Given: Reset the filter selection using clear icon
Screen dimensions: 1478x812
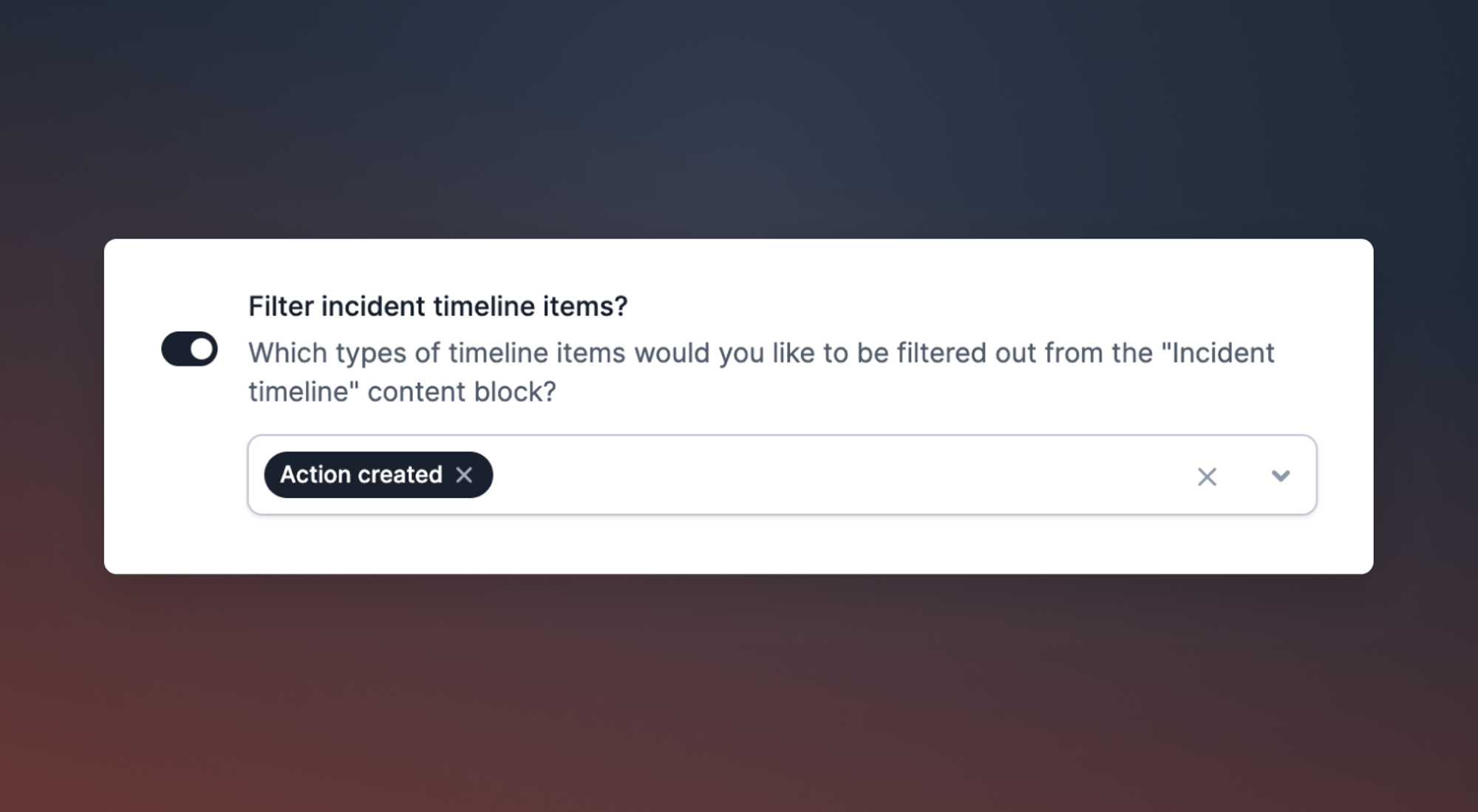Looking at the screenshot, I should pos(1207,477).
